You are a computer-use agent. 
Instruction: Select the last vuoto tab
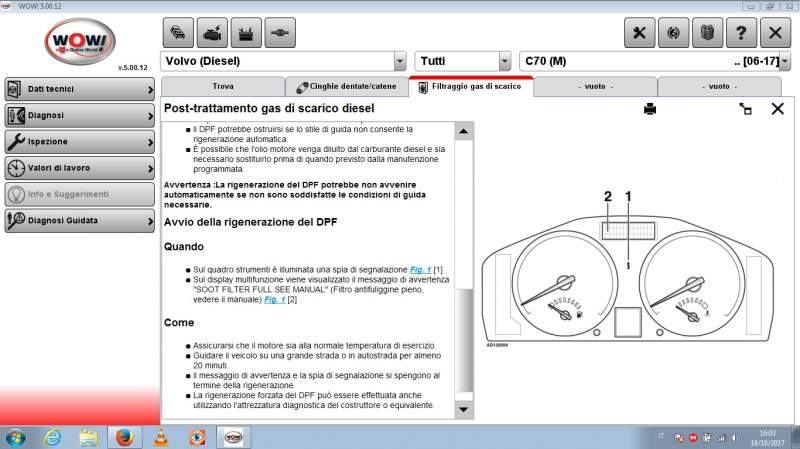click(x=719, y=87)
